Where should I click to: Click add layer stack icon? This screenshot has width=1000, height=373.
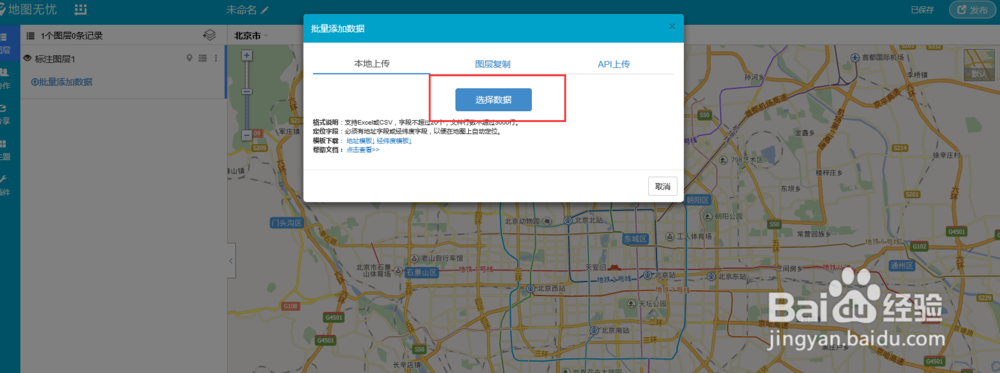209,35
